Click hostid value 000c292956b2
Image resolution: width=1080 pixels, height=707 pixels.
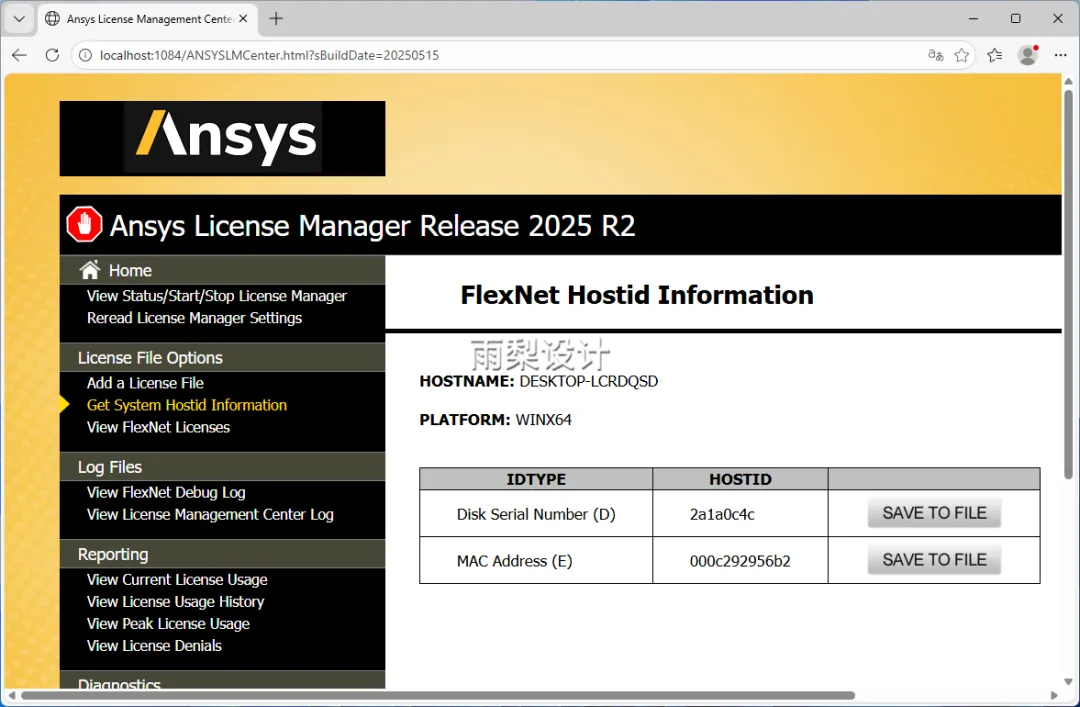(740, 562)
